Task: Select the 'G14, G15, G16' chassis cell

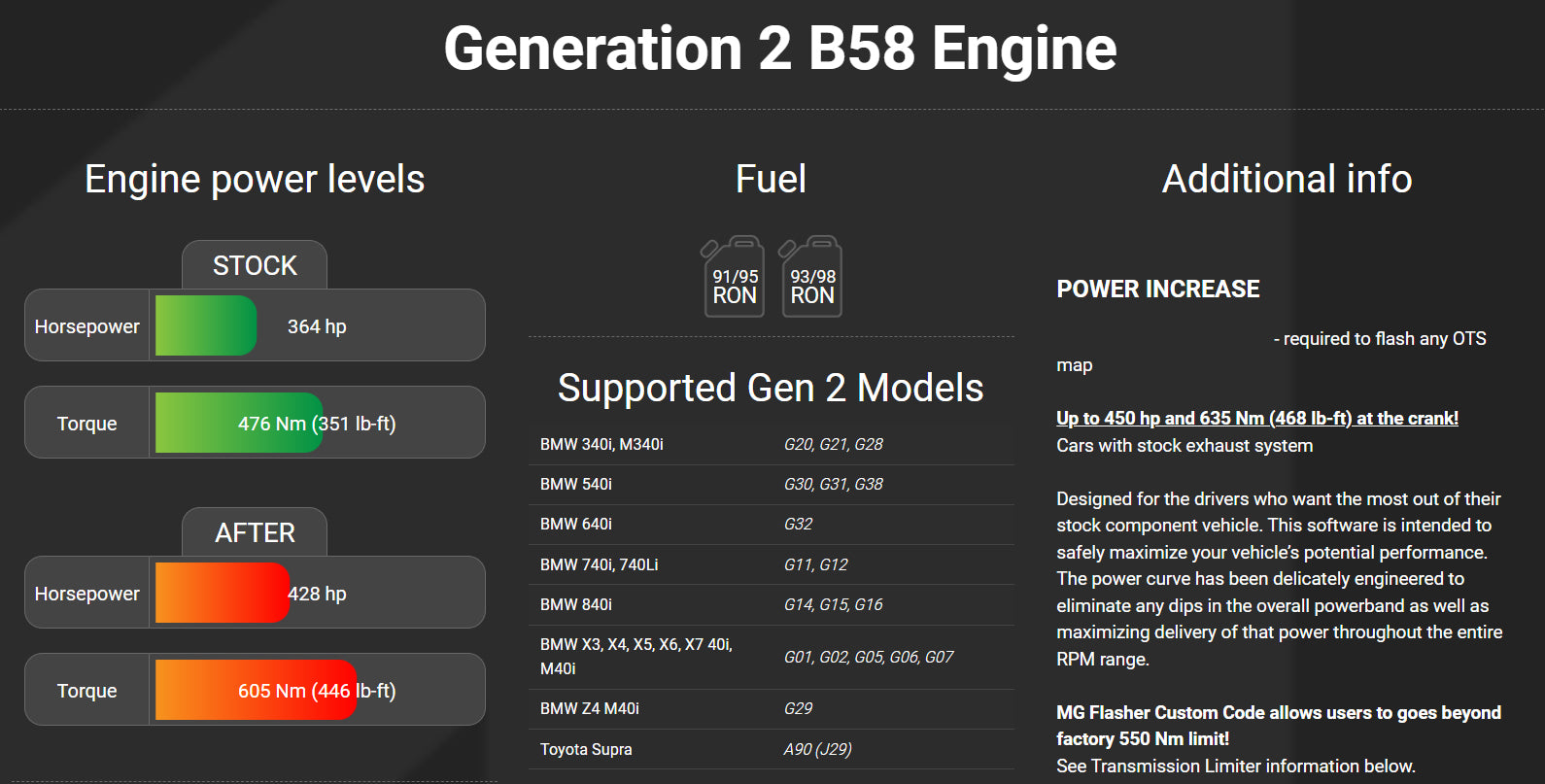Action: tap(834, 604)
